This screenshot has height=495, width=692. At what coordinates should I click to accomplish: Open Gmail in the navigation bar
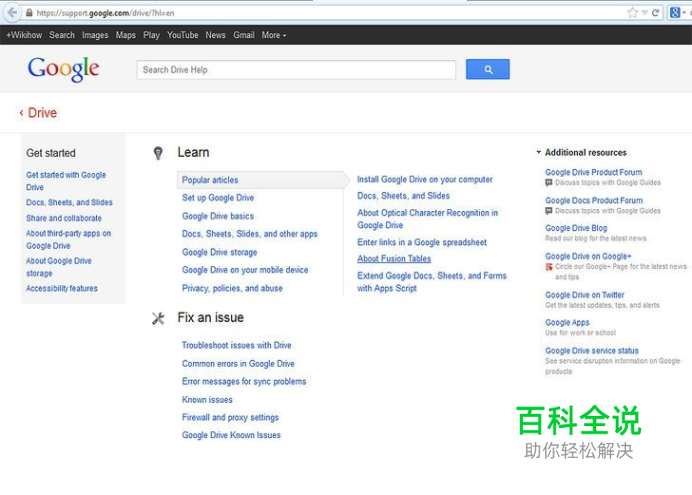pyautogui.click(x=244, y=35)
